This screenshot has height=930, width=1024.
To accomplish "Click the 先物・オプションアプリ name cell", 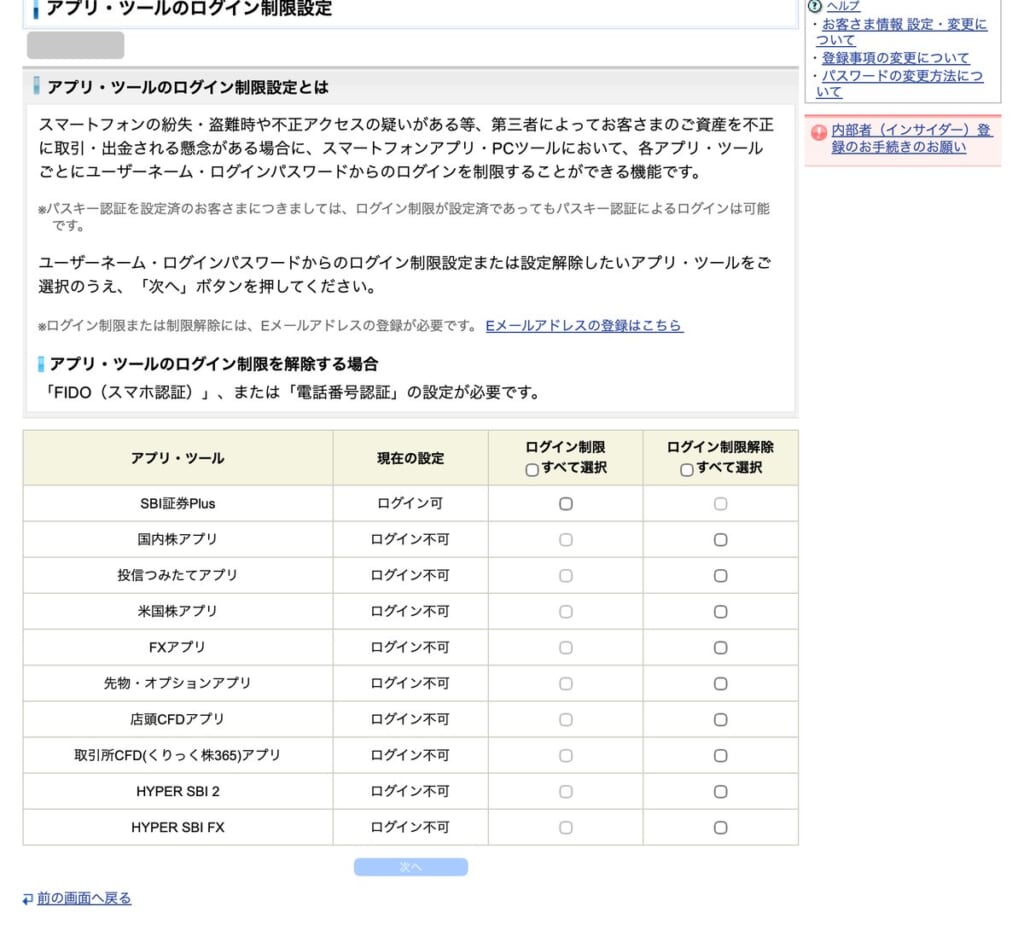I will pos(178,683).
